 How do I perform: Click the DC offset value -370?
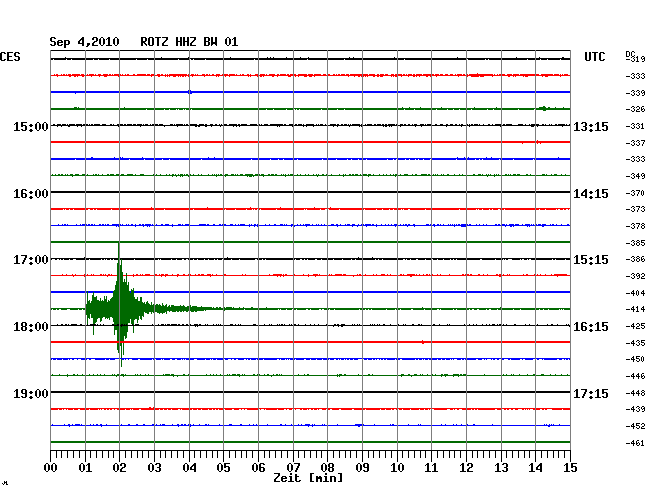(635, 193)
